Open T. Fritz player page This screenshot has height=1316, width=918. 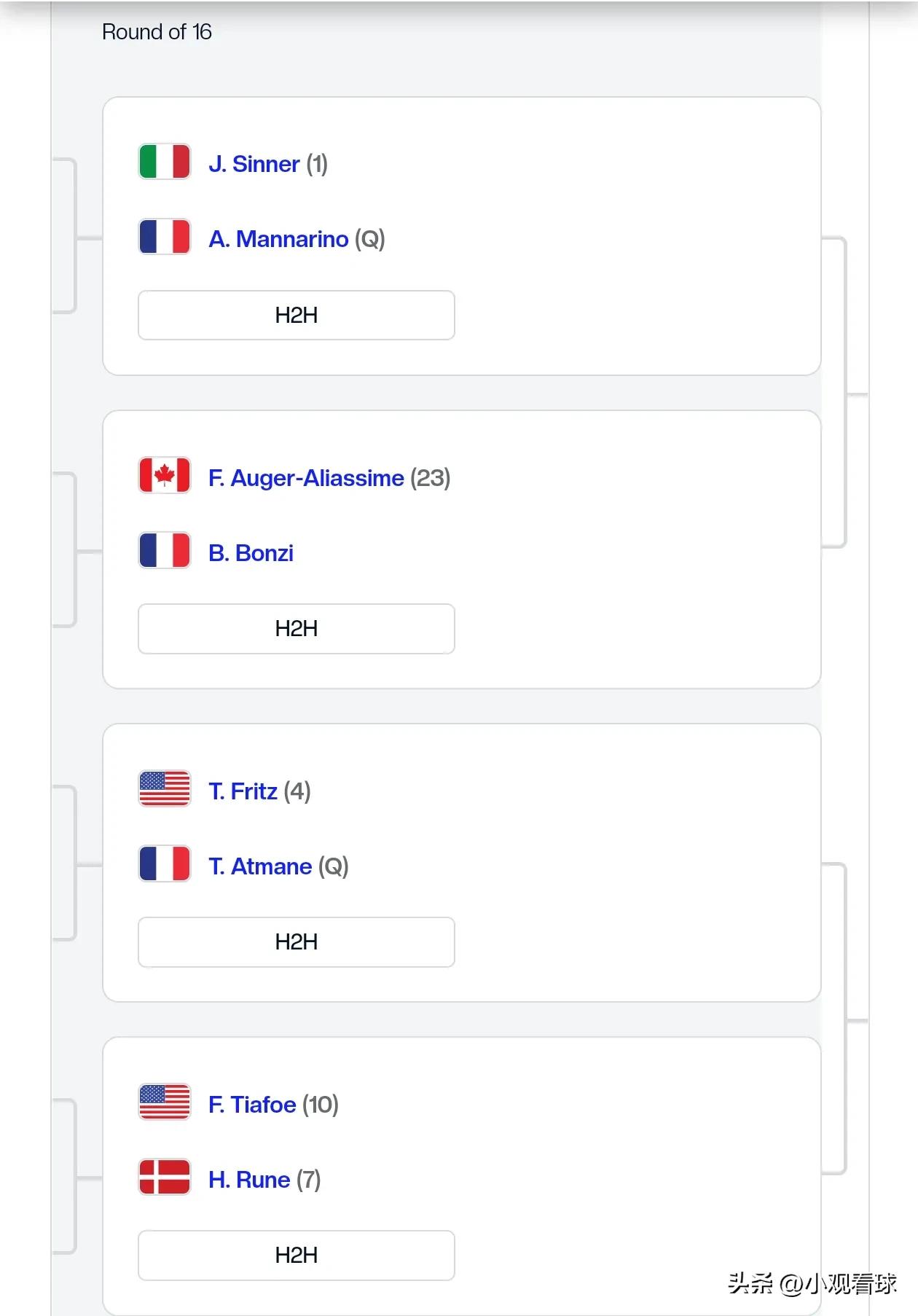pyautogui.click(x=243, y=791)
